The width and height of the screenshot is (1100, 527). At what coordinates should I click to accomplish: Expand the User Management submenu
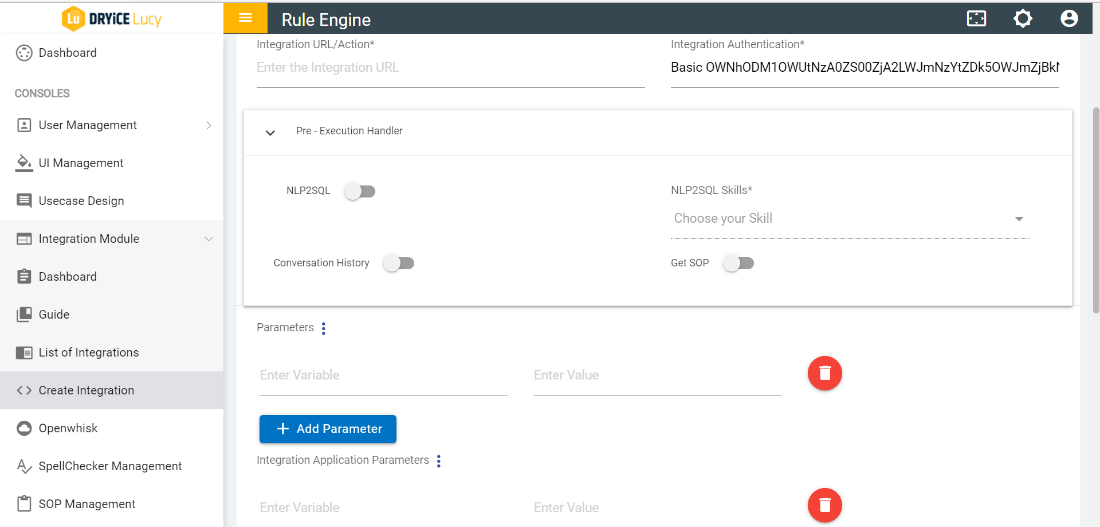click(111, 125)
